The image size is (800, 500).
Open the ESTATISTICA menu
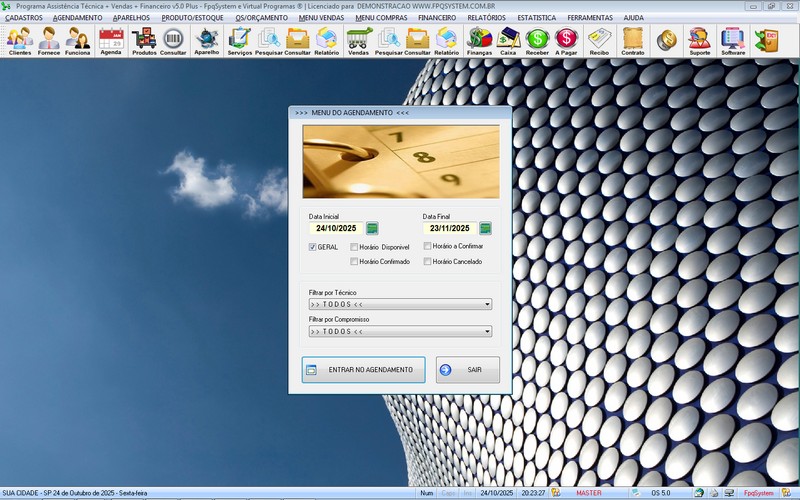tap(537, 17)
